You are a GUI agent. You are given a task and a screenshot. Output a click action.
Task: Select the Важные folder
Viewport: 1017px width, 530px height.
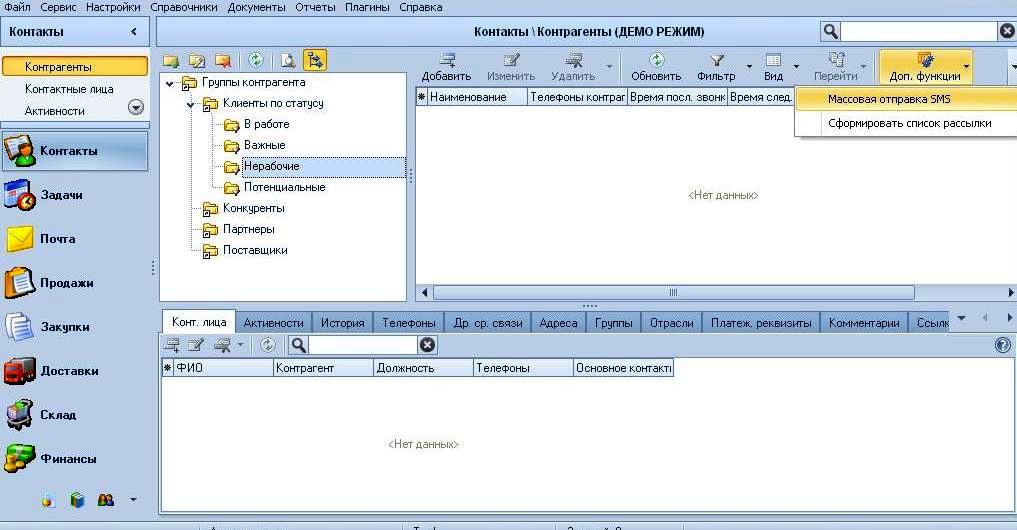pyautogui.click(x=265, y=145)
